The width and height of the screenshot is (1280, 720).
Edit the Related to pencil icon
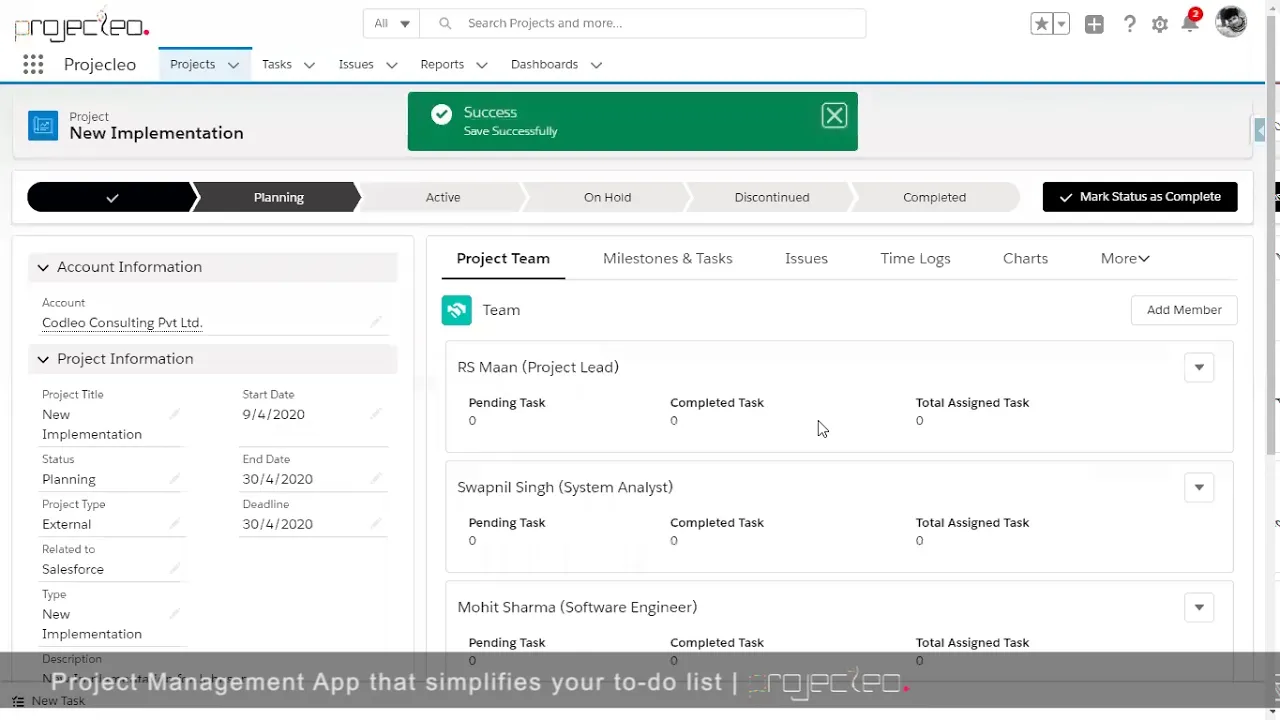[x=174, y=569]
